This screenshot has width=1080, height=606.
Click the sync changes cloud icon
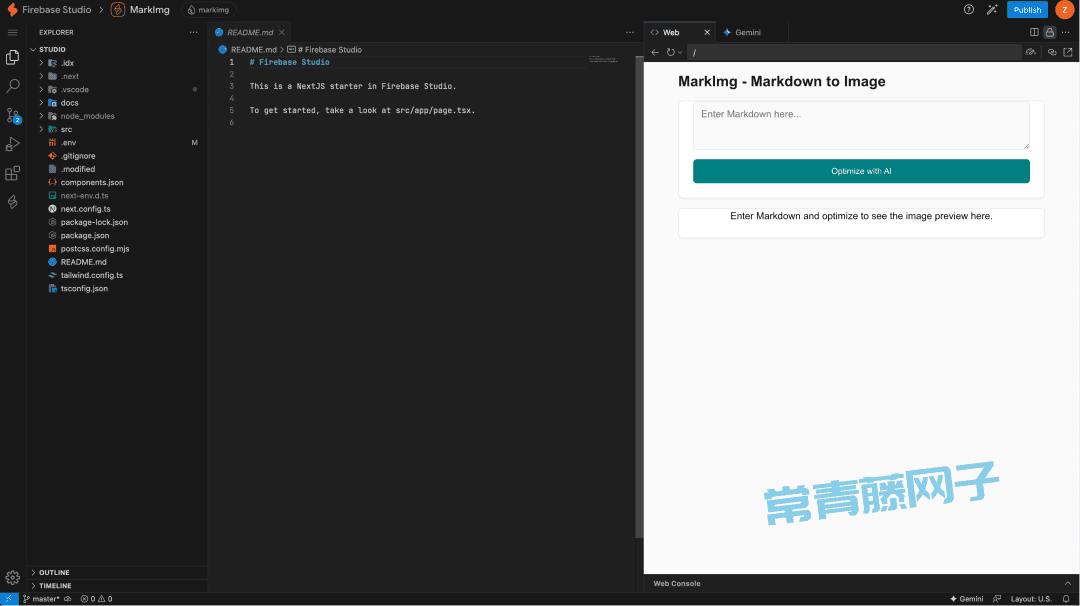[x=68, y=599]
